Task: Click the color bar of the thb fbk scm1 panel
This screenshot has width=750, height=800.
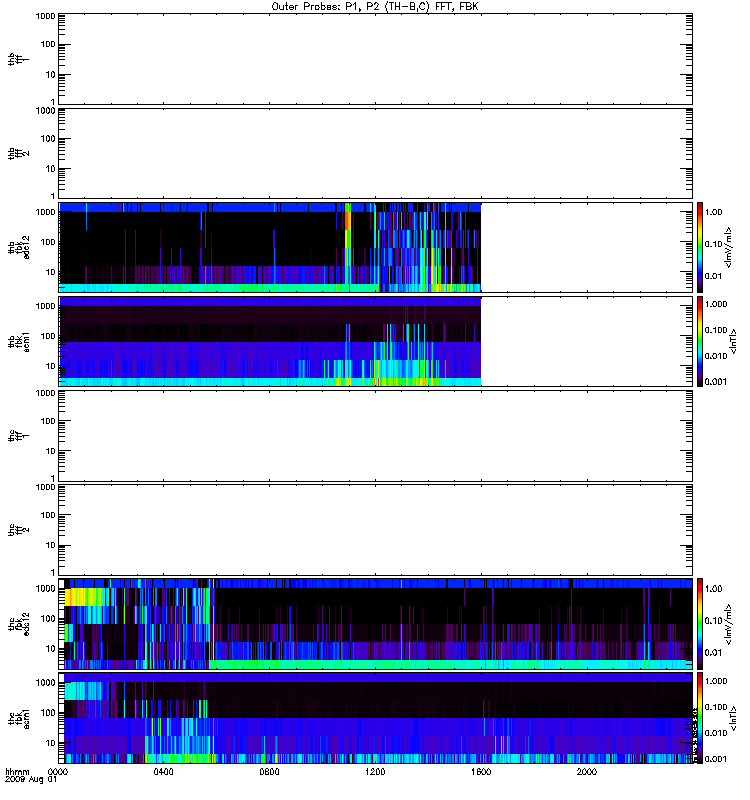Action: [x=700, y=341]
